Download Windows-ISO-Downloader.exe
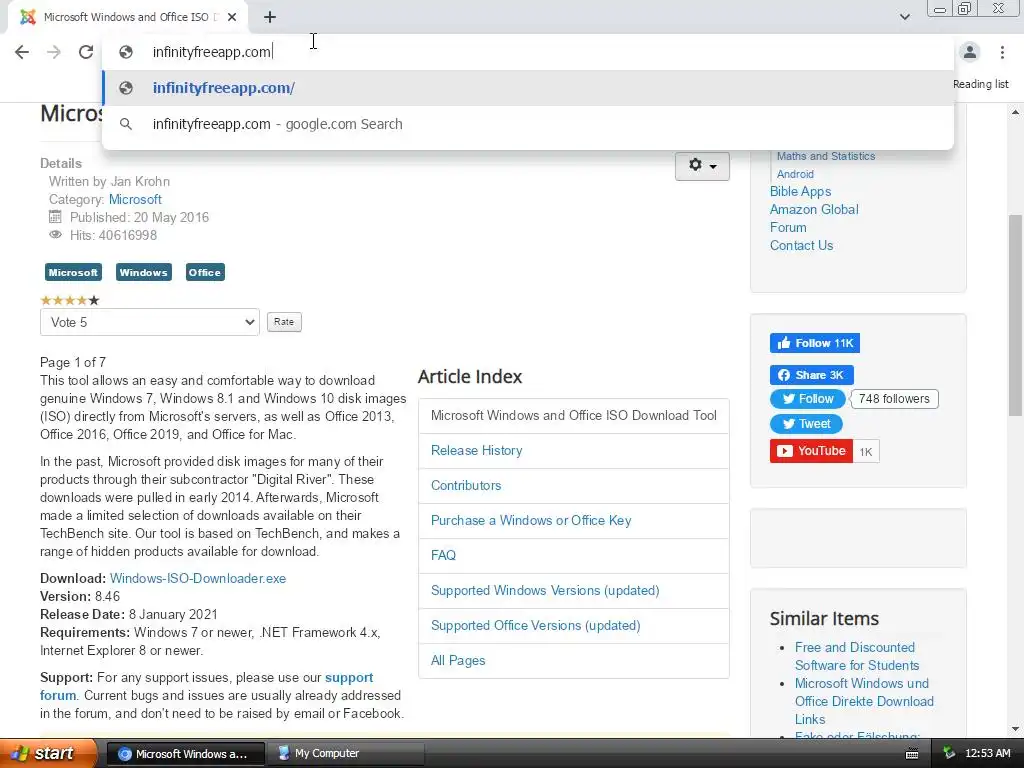The image size is (1024, 768). [198, 579]
